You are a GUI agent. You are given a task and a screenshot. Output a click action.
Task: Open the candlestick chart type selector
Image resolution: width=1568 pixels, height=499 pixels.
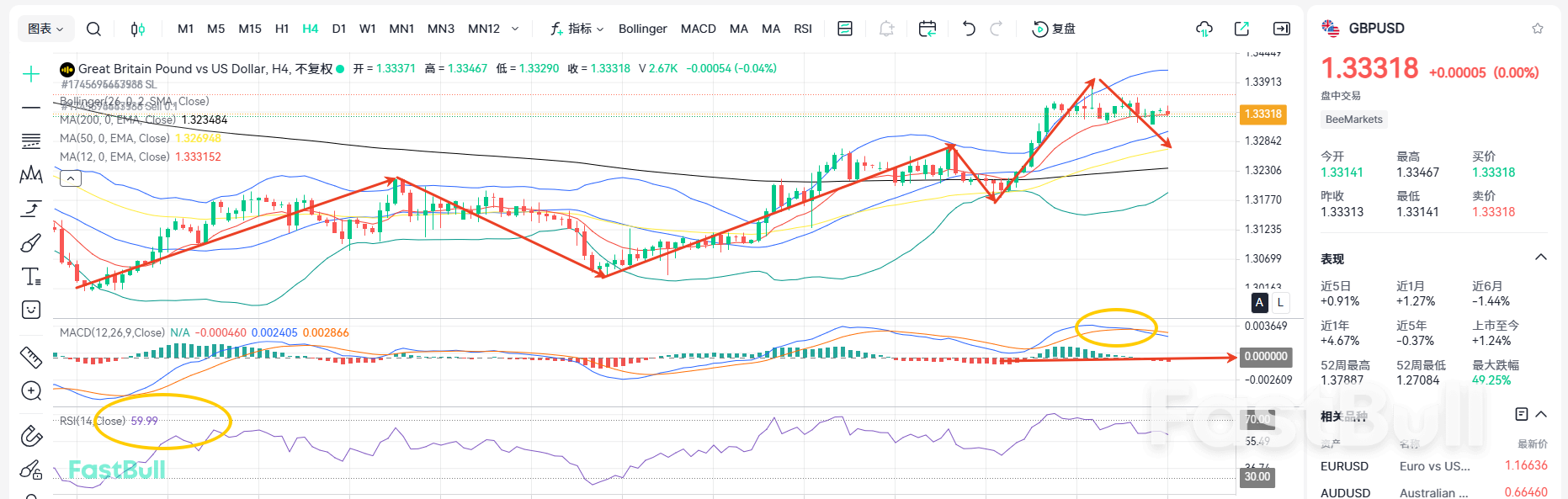137,29
